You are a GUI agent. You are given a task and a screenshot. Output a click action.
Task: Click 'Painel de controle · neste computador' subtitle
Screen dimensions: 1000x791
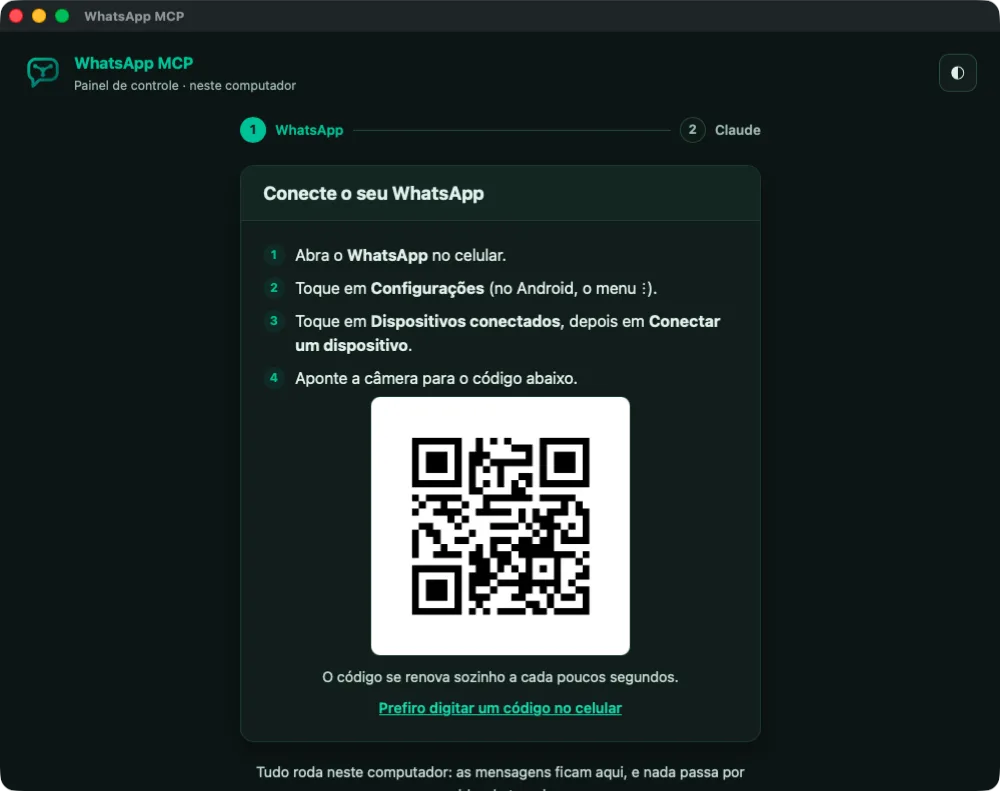(x=185, y=85)
